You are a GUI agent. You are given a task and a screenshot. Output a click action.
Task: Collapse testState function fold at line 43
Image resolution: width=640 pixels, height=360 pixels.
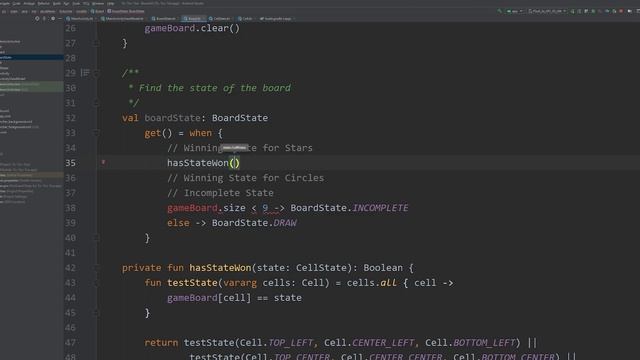[96, 283]
